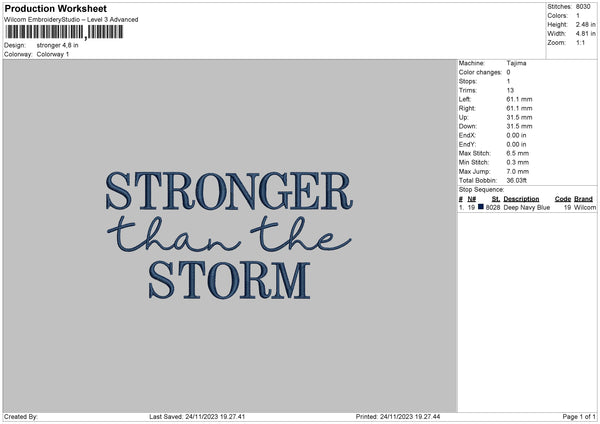Click the Up value 31.5 mm
The image size is (600, 424).
(519, 117)
